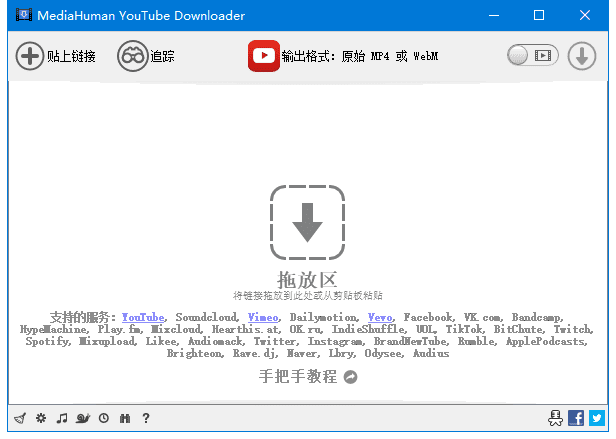Open Settings with the gear icon
Viewport: 616px width, 439px height.
[40, 418]
